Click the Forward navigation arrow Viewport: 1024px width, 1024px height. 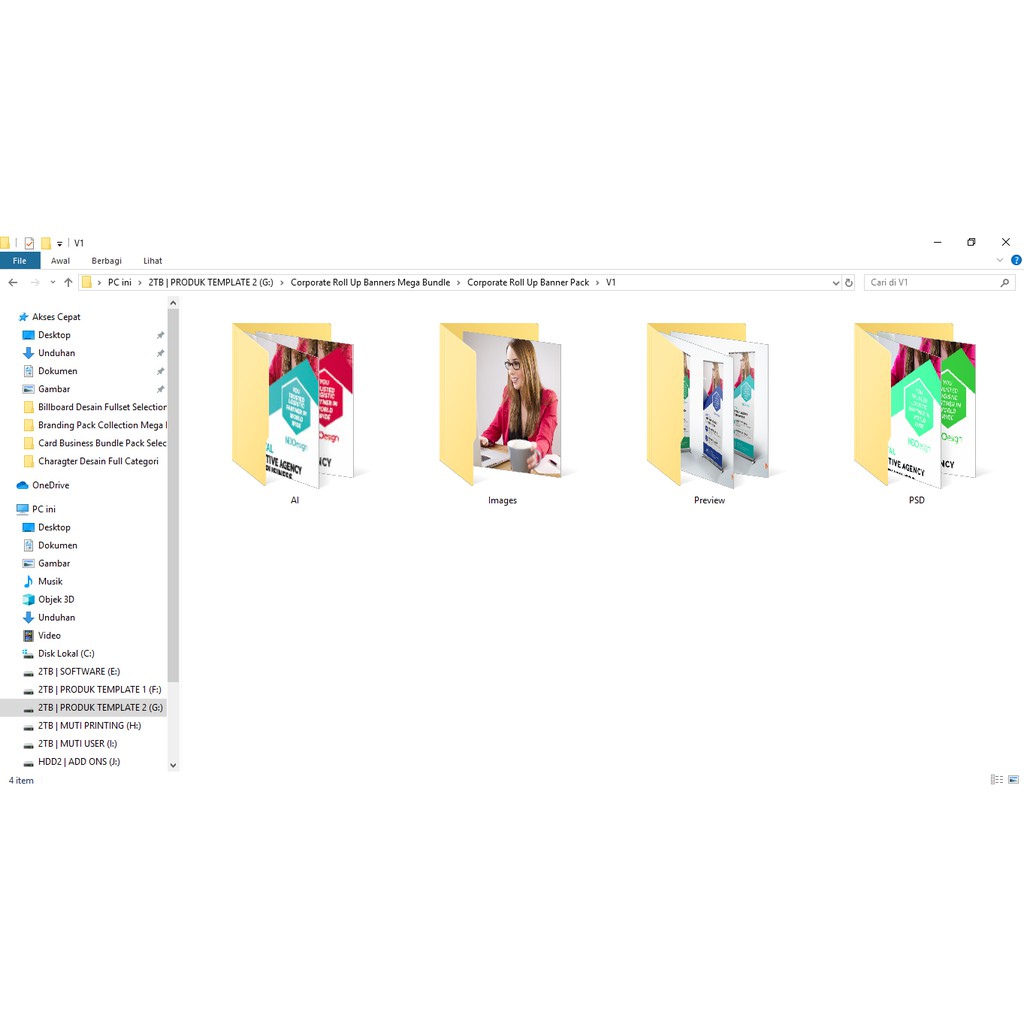point(35,283)
